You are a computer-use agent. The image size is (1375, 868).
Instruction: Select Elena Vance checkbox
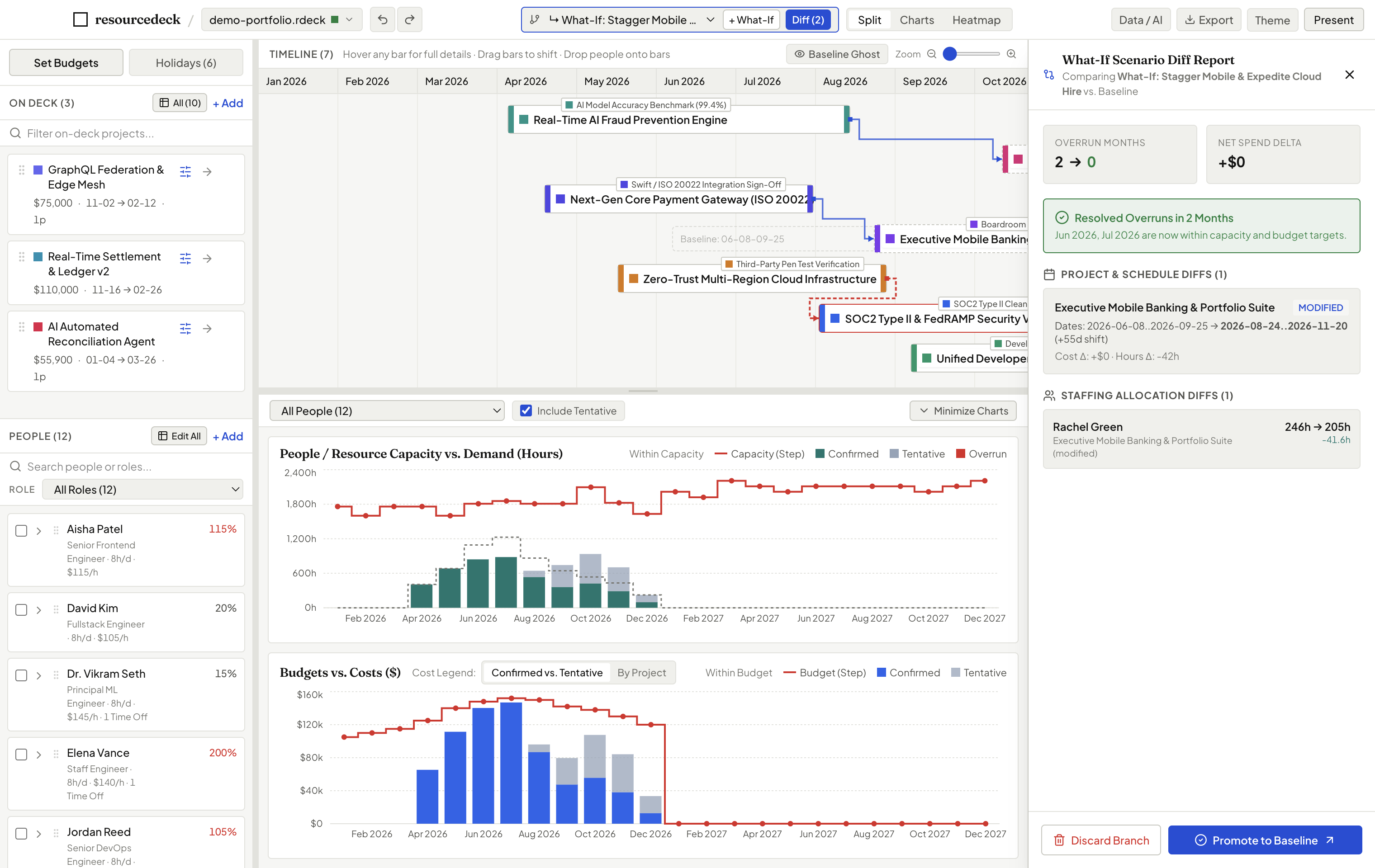[x=21, y=755]
